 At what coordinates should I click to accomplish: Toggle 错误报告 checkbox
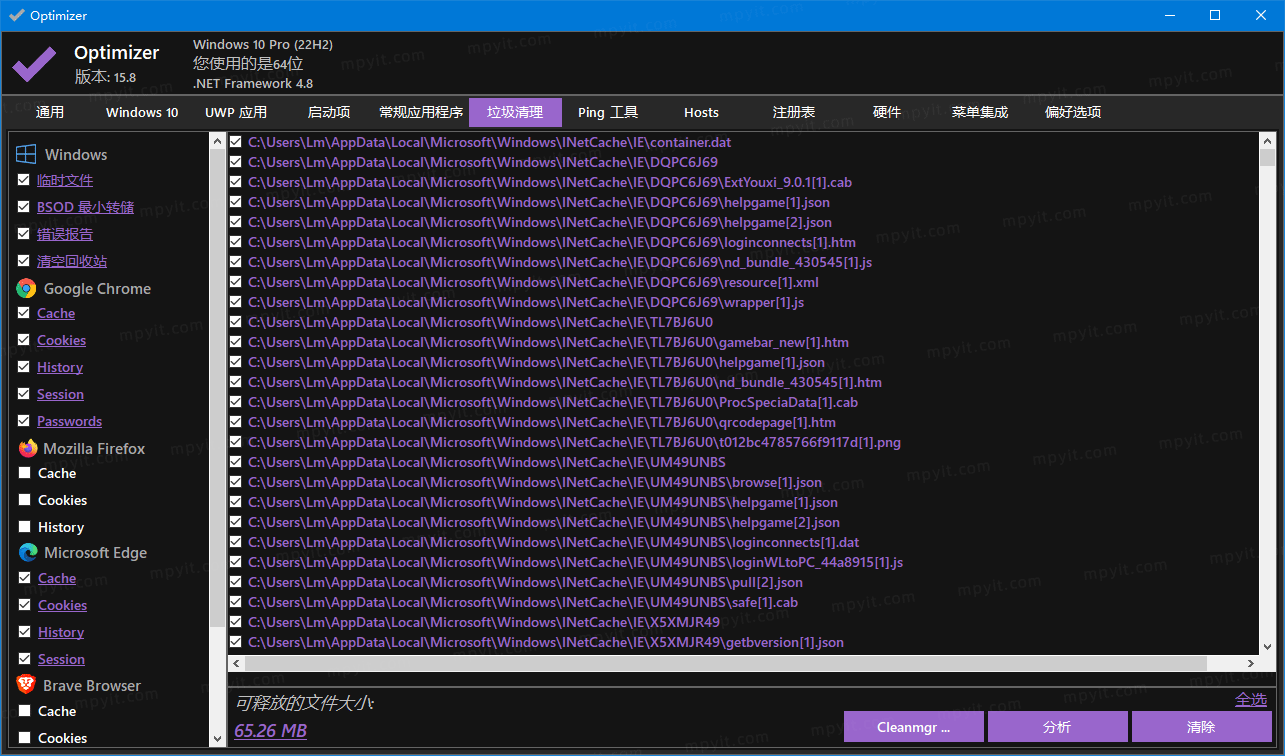coord(24,234)
